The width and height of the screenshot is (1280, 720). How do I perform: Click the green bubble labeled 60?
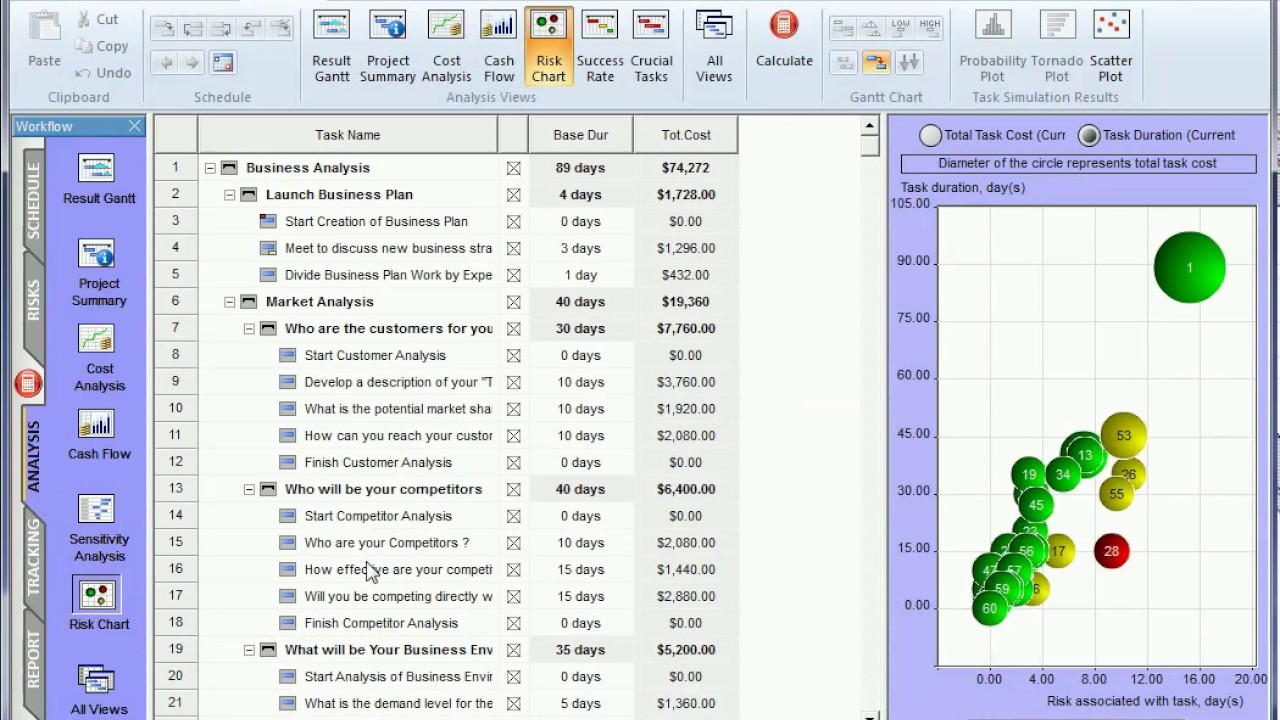(989, 608)
